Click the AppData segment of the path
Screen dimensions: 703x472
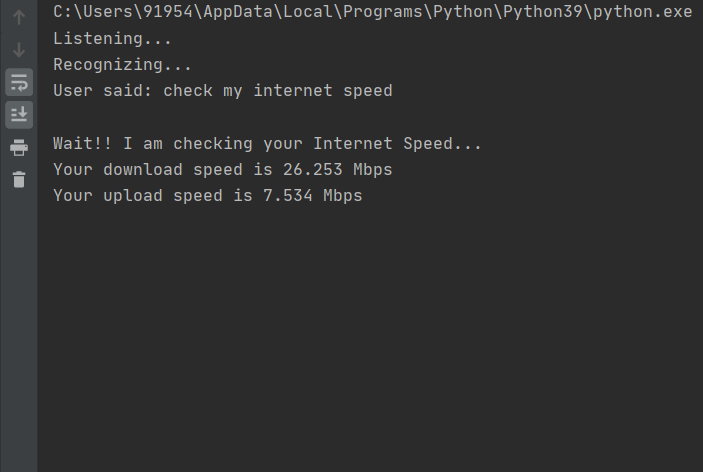tap(238, 12)
